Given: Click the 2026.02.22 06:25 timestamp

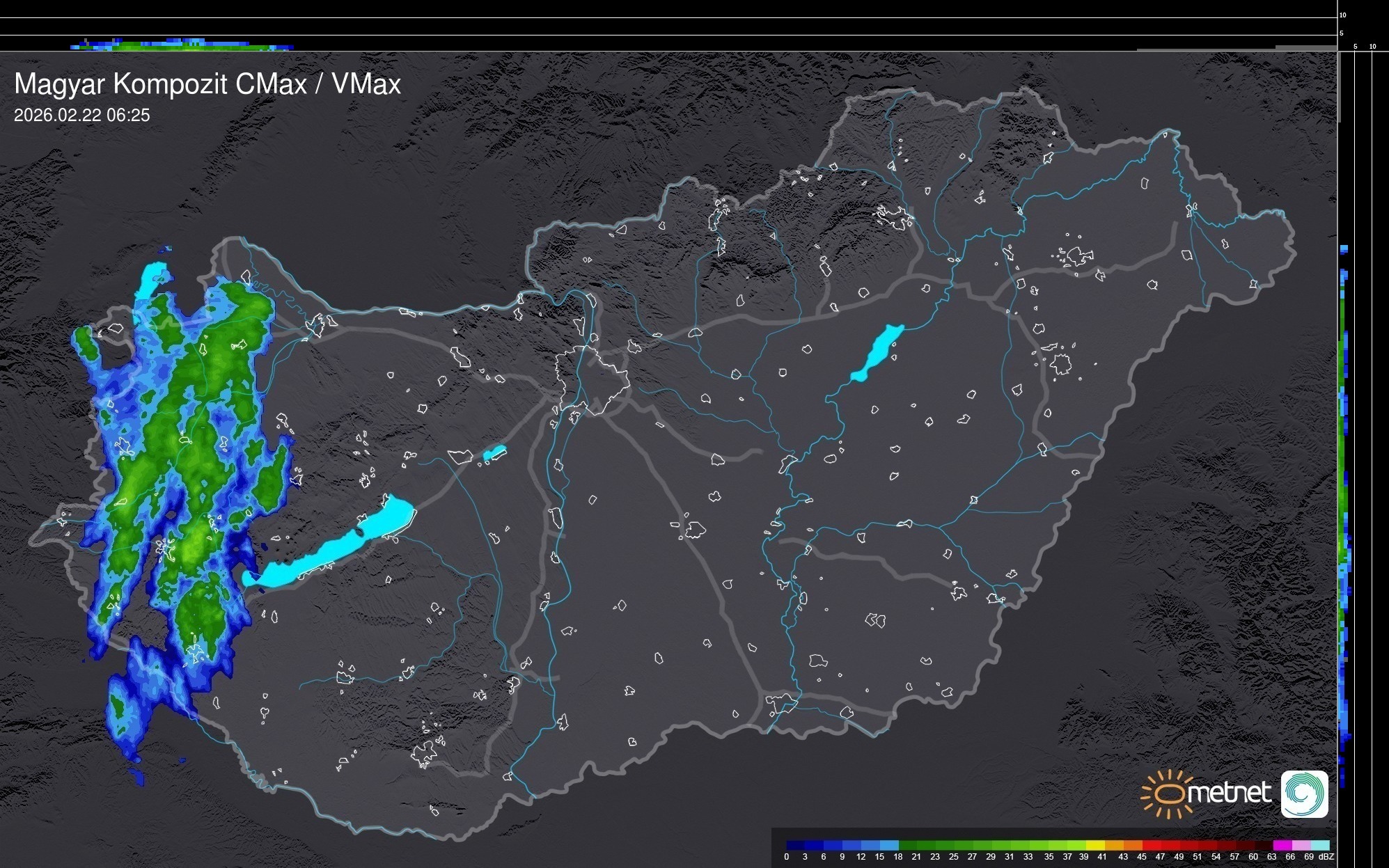Looking at the screenshot, I should [82, 116].
